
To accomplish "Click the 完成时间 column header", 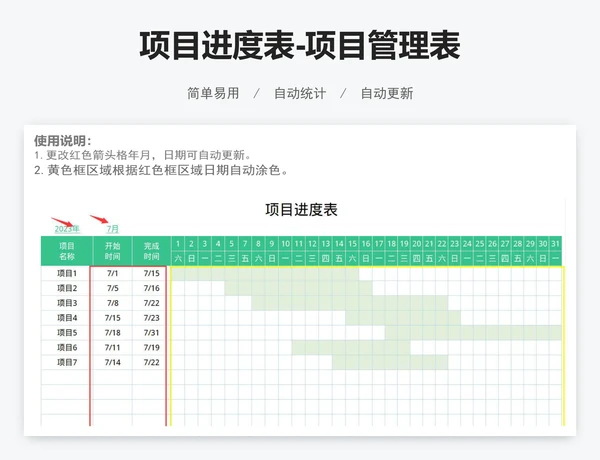I will 151,251.
